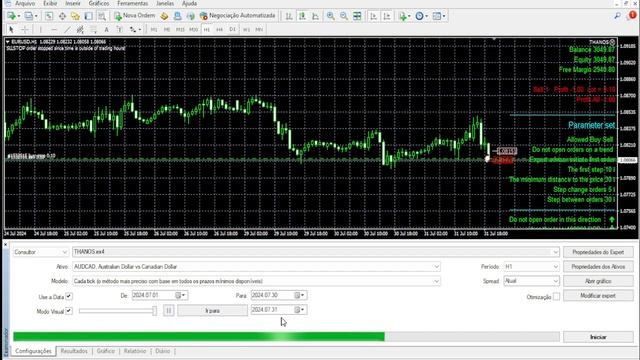Viewport: 640px width, 360px height.
Task: Select the equidistant channel tool
Action: point(80,29)
